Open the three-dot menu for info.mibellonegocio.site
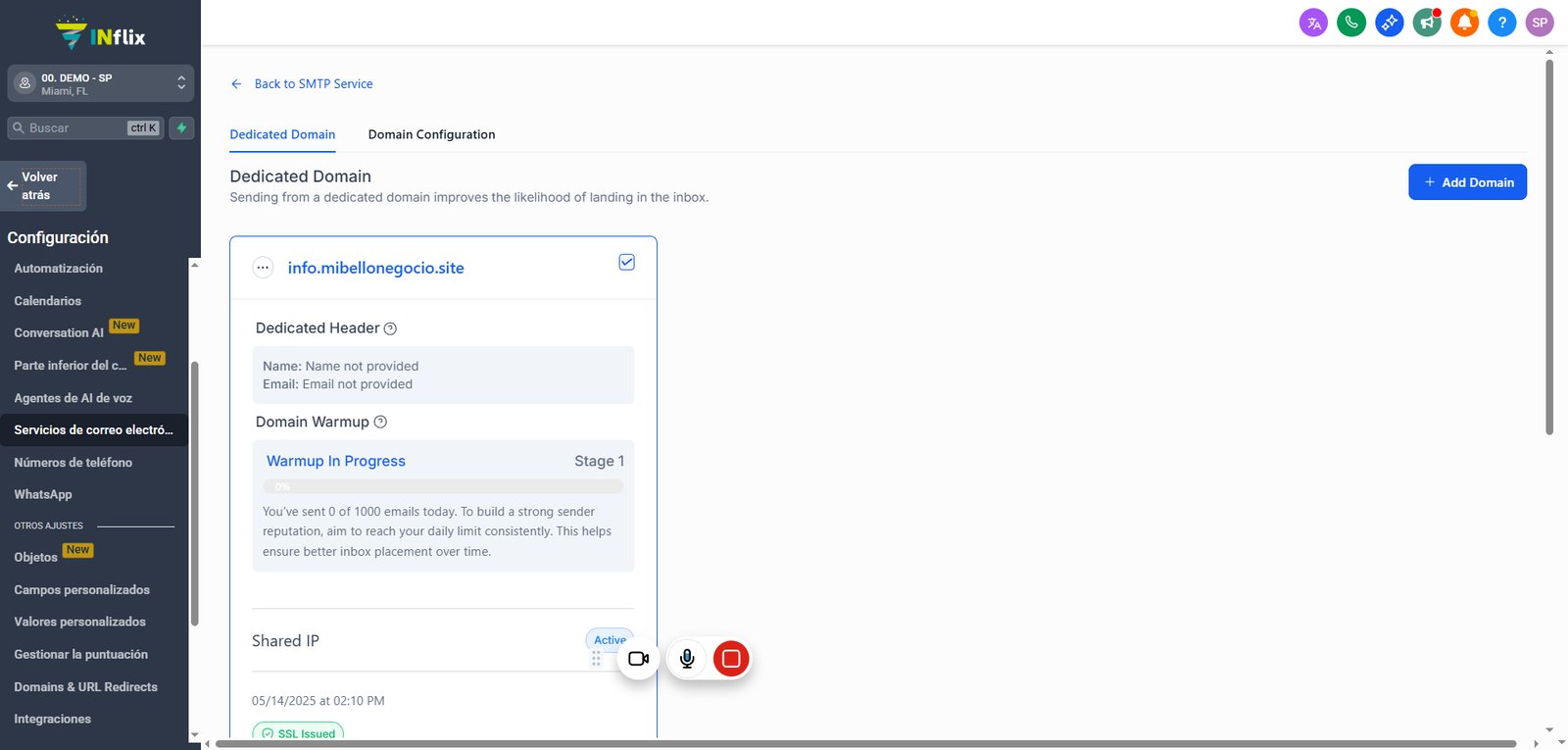 263,268
